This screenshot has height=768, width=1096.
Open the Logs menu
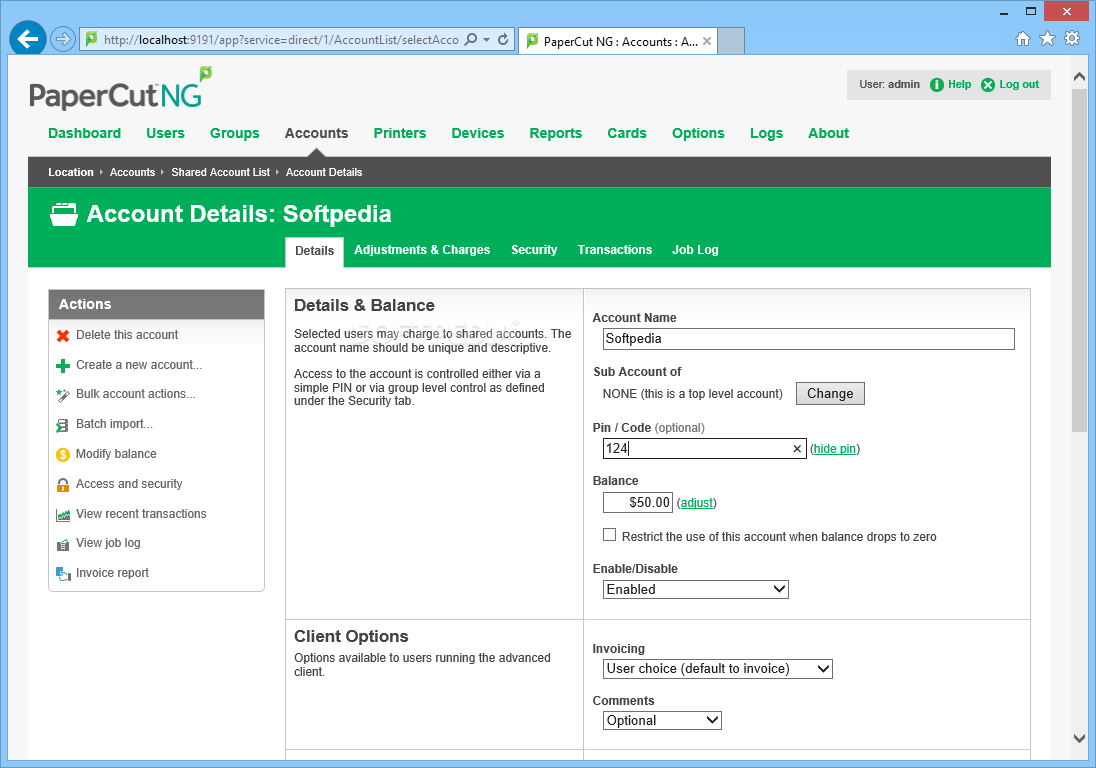pyautogui.click(x=766, y=133)
